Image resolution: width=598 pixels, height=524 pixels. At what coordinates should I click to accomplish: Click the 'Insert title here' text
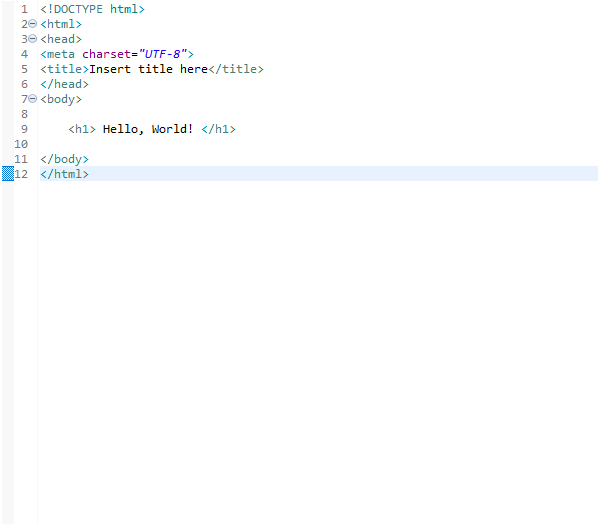(x=148, y=69)
